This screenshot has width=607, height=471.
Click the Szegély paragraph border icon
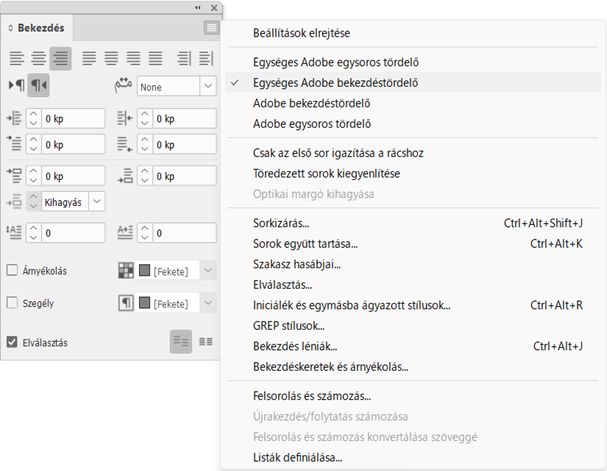click(126, 303)
